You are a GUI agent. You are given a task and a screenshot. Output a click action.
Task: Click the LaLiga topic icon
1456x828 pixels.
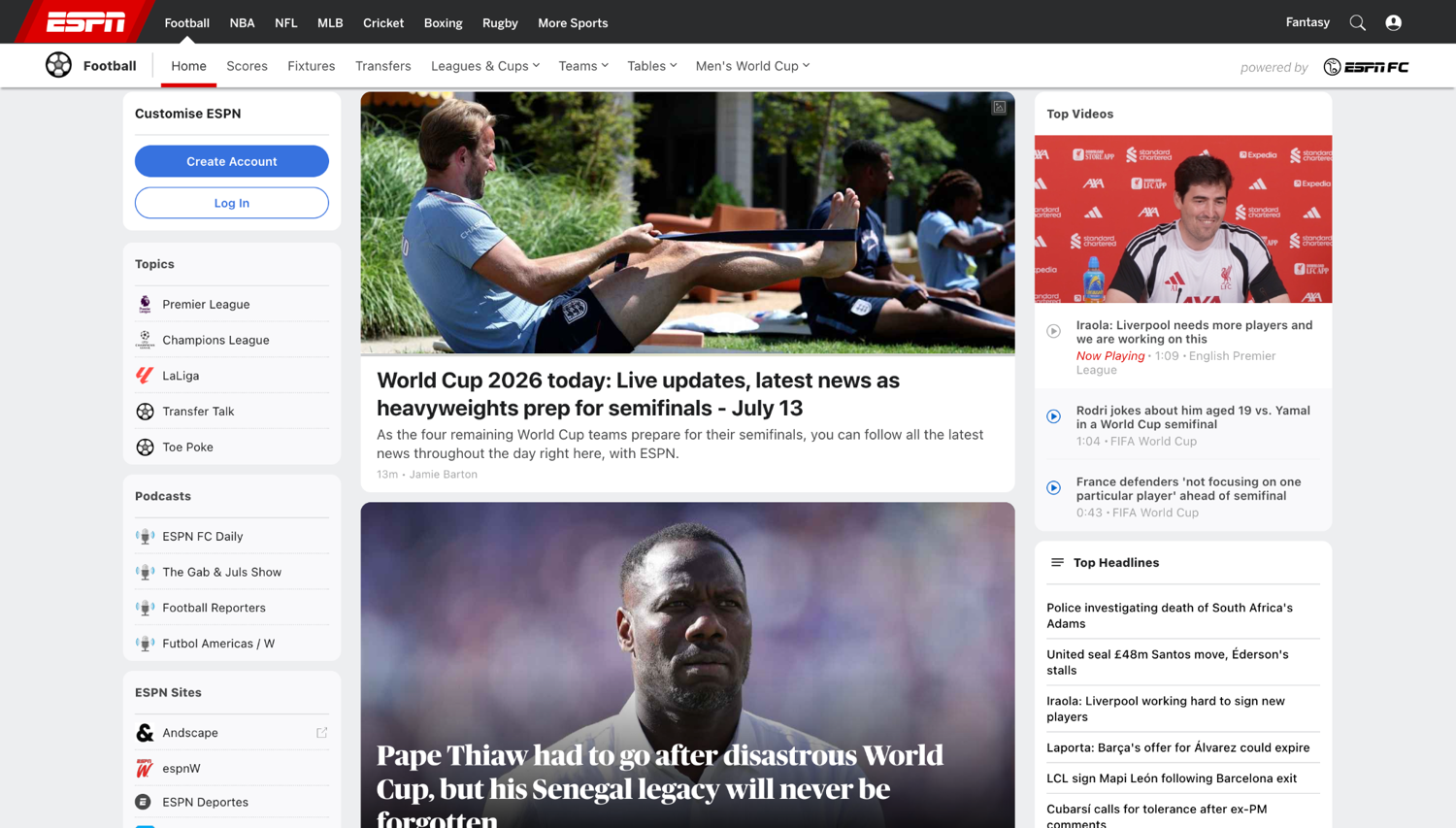tap(145, 376)
